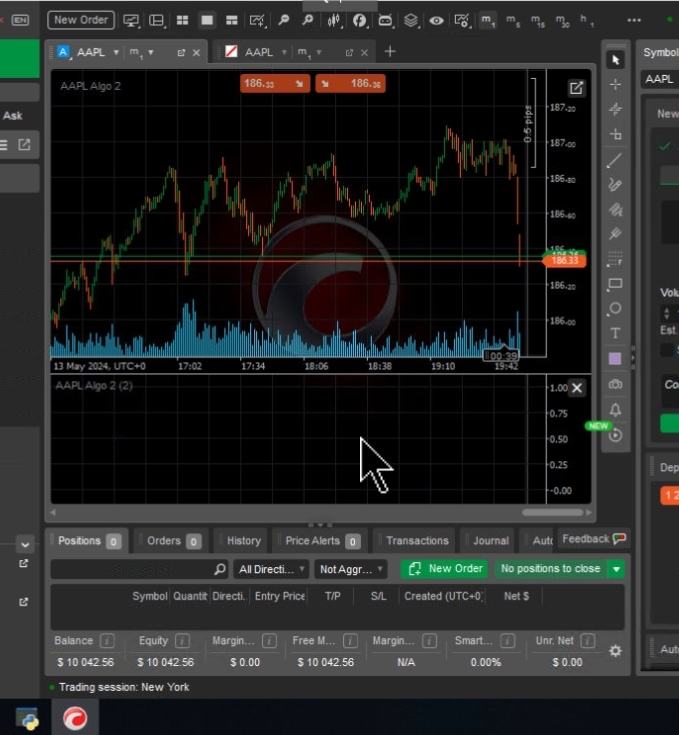Click the chart horizontal scrollbar thumb
Viewport: 679px width, 735px height.
tap(552, 512)
